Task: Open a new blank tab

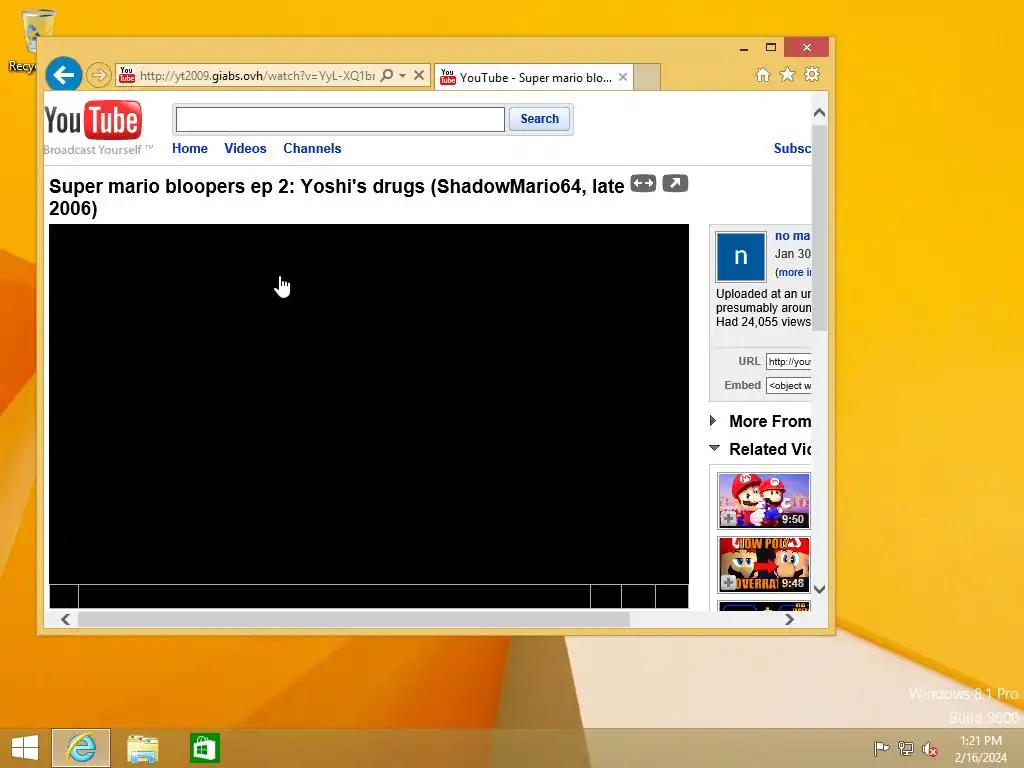Action: tap(647, 77)
